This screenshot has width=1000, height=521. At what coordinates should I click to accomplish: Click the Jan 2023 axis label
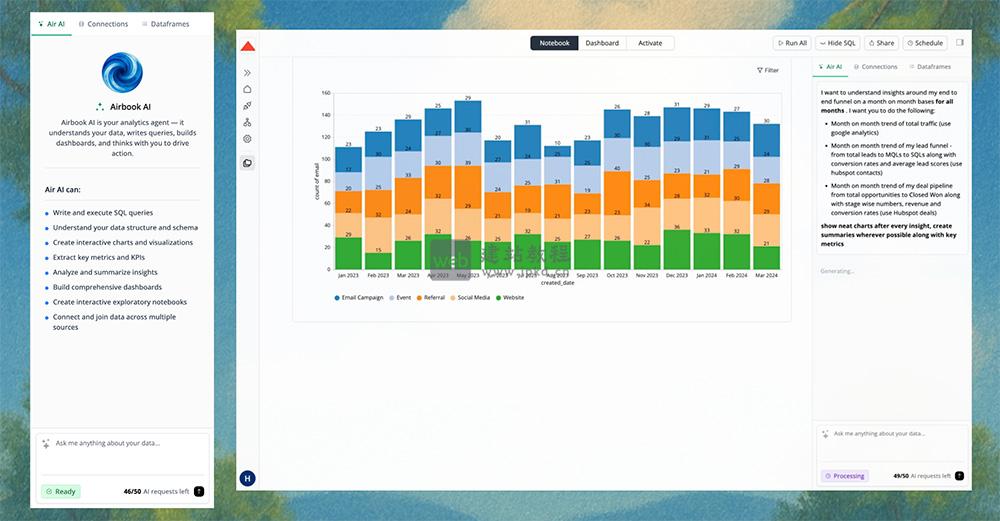point(348,275)
